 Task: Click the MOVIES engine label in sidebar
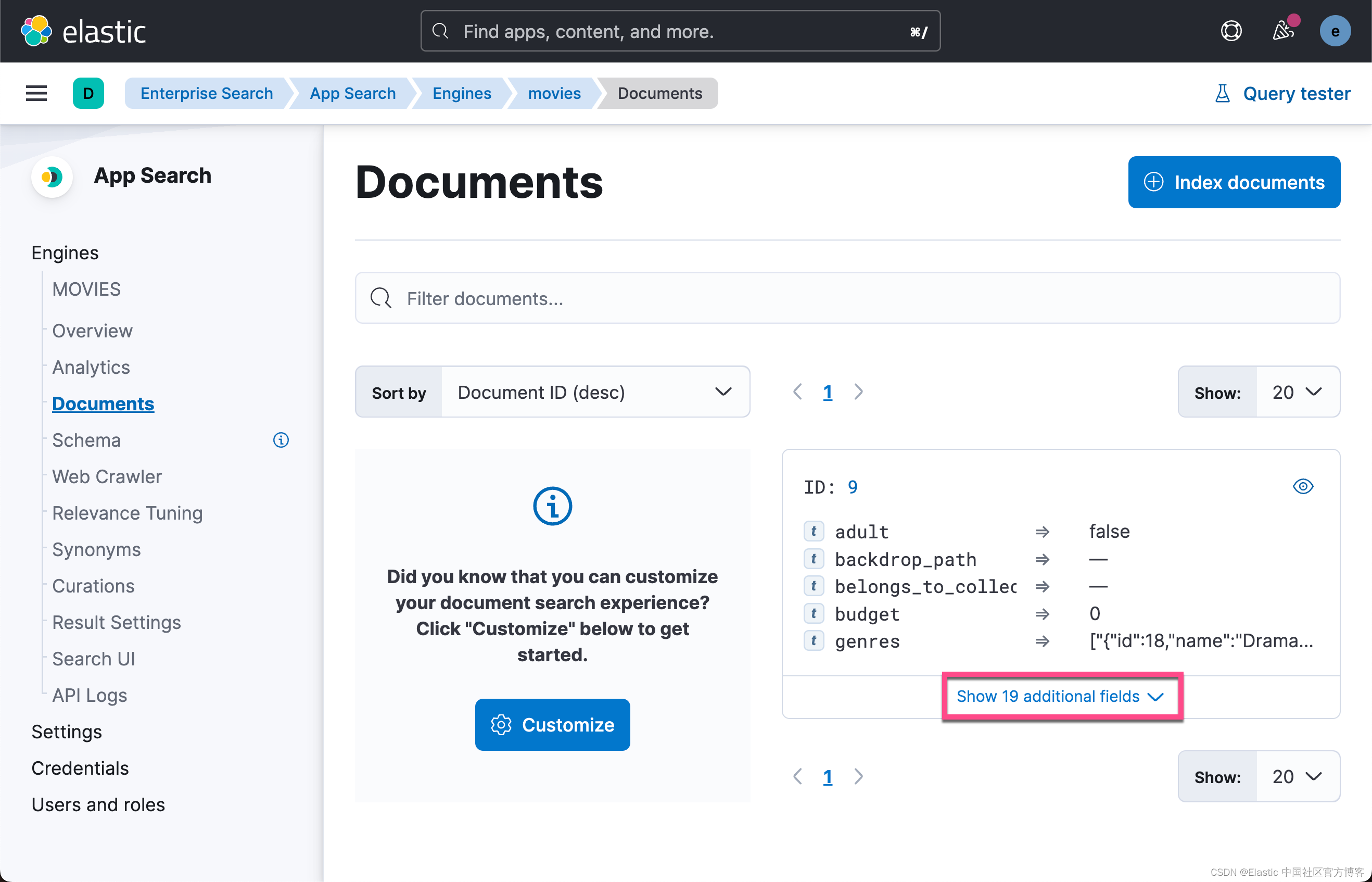[86, 289]
